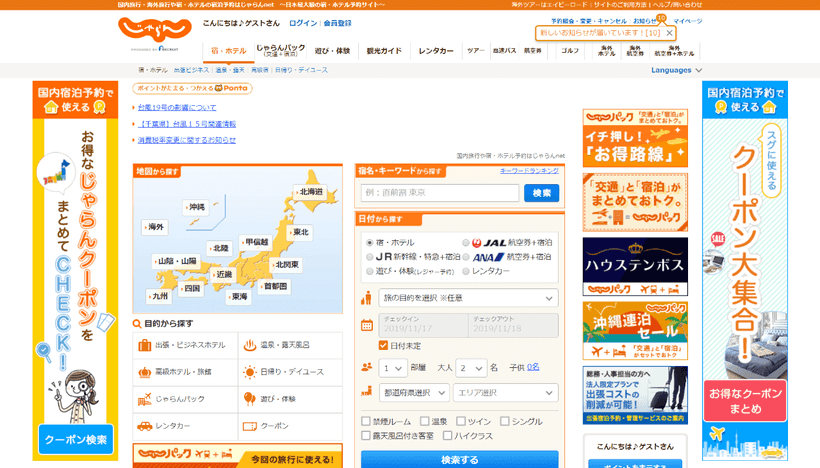This screenshot has width=820, height=468.
Task: Click the magnifier icon next to 目的から探す
Action: (x=137, y=324)
